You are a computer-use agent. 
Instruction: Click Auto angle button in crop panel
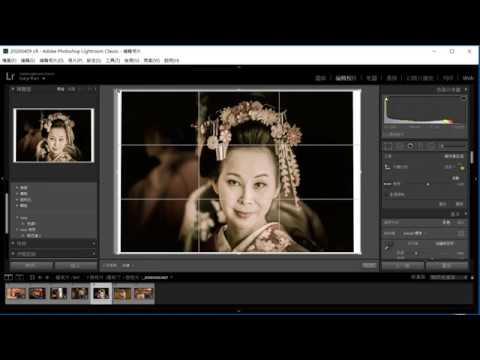[456, 178]
